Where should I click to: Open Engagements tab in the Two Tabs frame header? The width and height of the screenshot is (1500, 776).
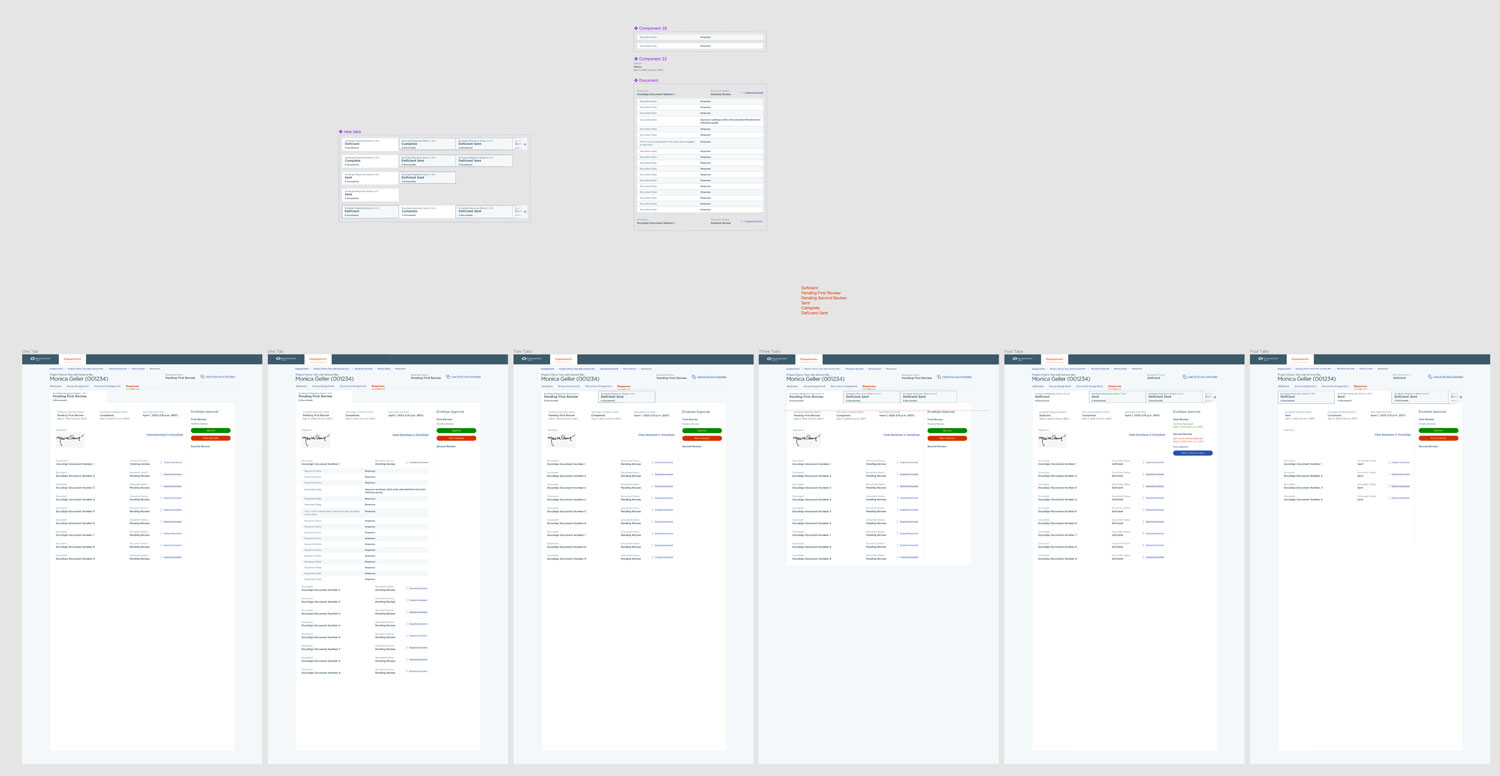pos(563,359)
